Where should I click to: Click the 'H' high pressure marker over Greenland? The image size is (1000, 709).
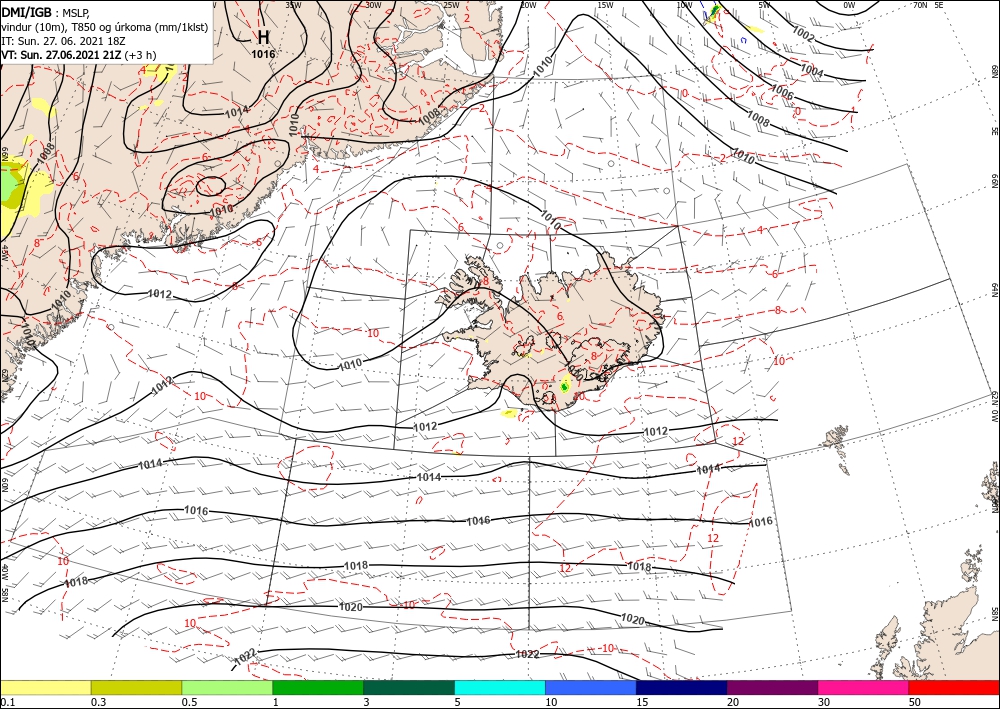click(x=263, y=37)
